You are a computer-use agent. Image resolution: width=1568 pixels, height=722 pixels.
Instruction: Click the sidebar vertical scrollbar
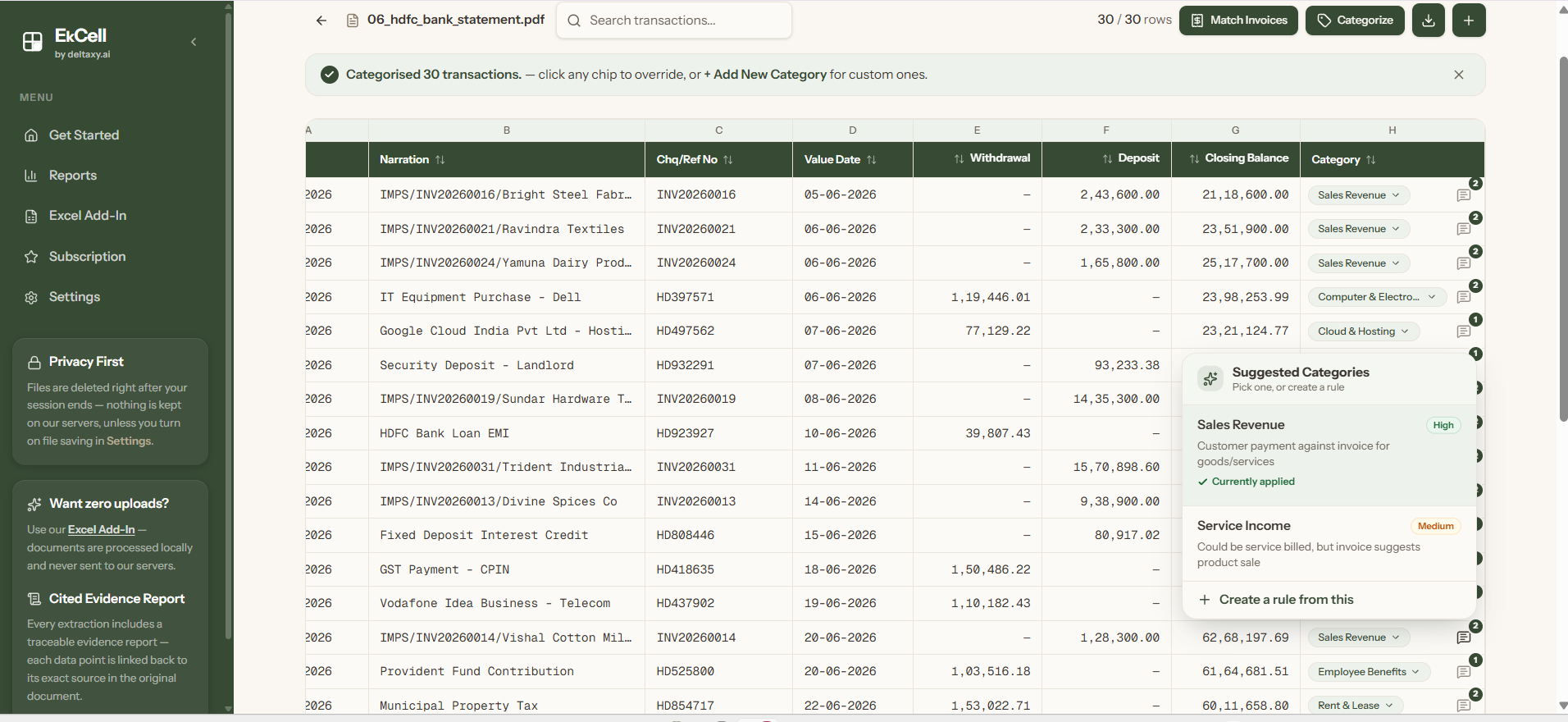point(228,324)
